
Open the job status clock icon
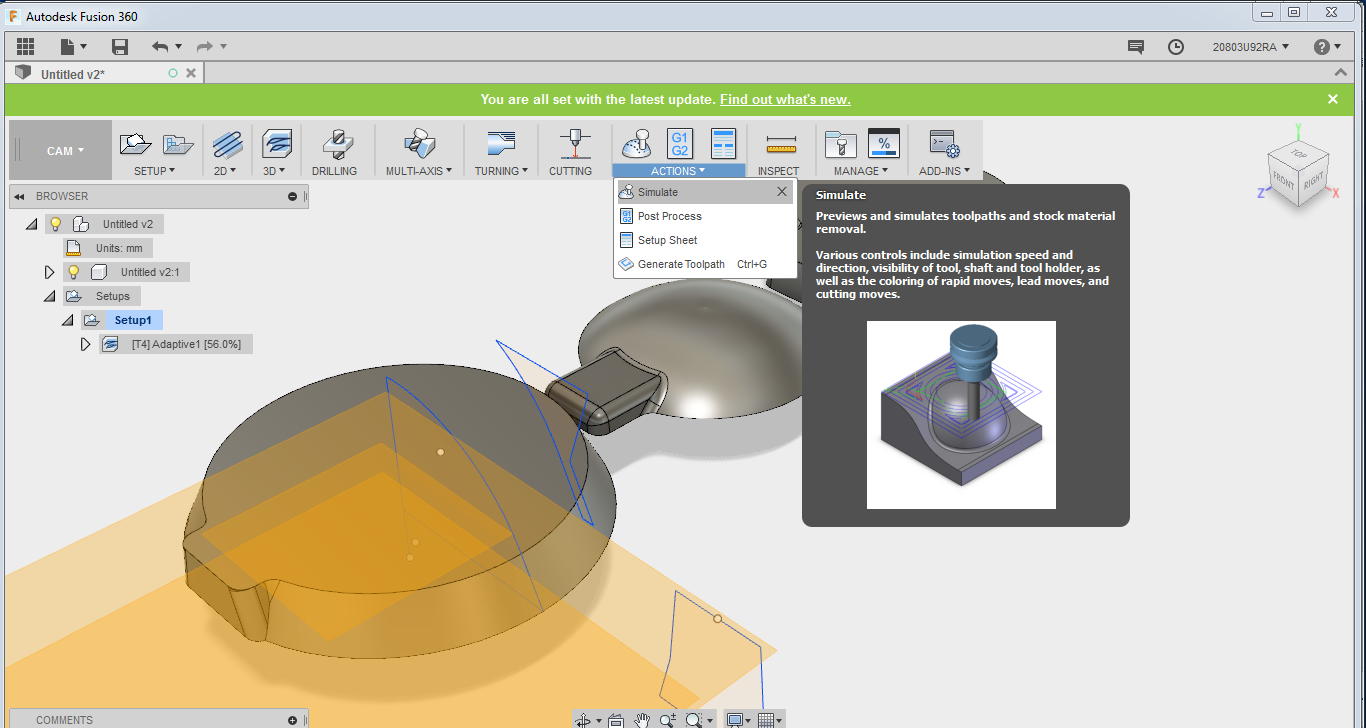click(x=1176, y=47)
